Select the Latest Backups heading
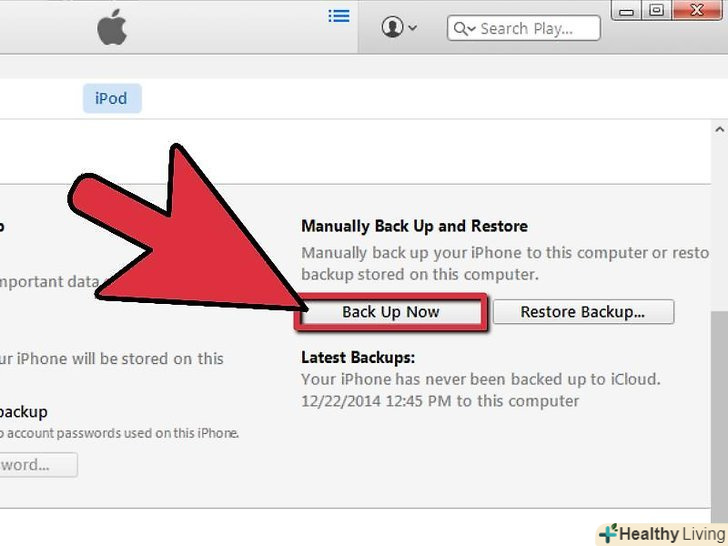This screenshot has width=728, height=546. (x=358, y=358)
